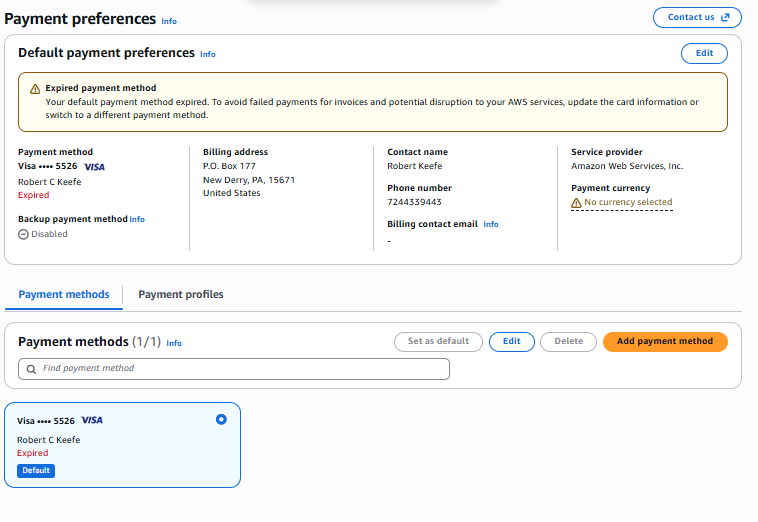Open Info link beside Payment preferences heading

pyautogui.click(x=169, y=21)
